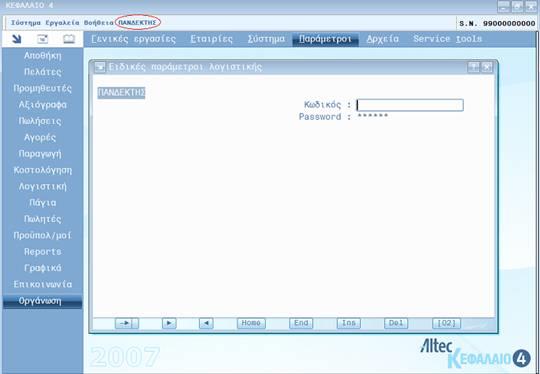Close the Ειδικές παράμετροι dialog
The image size is (540, 374).
487,67
